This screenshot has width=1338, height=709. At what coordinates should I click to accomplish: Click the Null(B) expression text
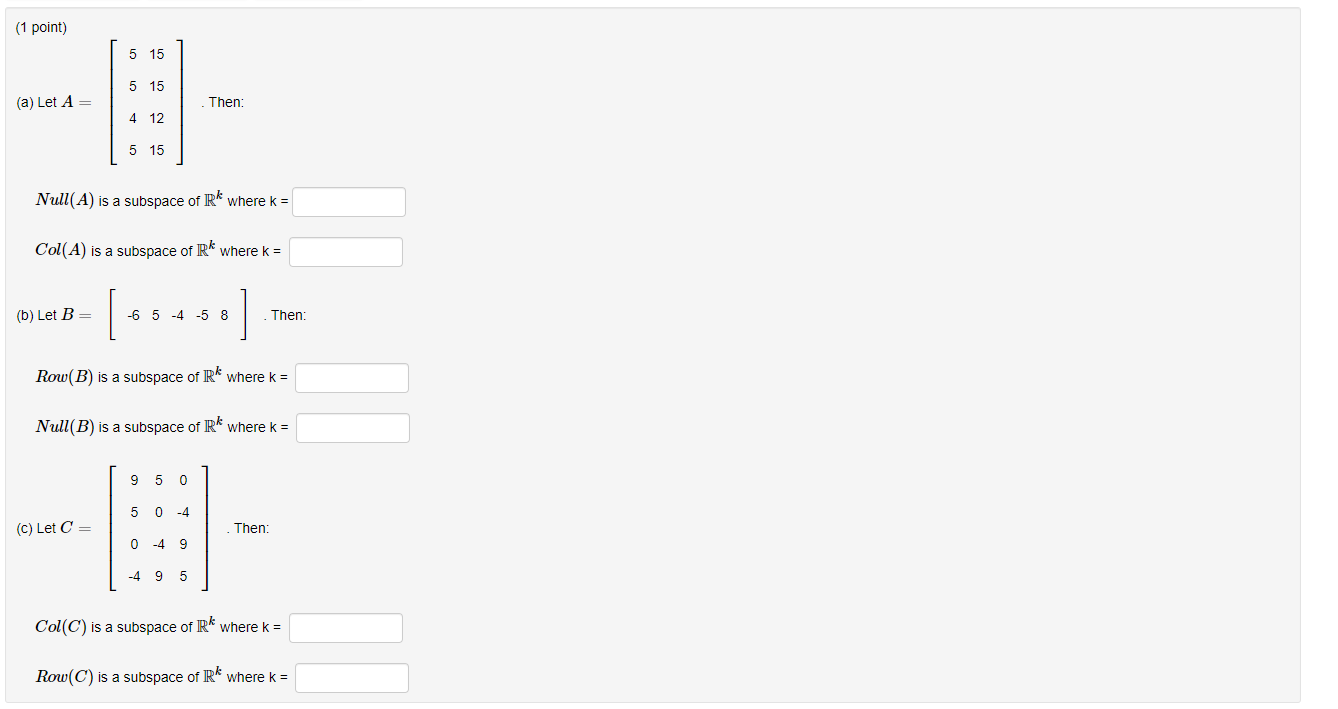(65, 426)
